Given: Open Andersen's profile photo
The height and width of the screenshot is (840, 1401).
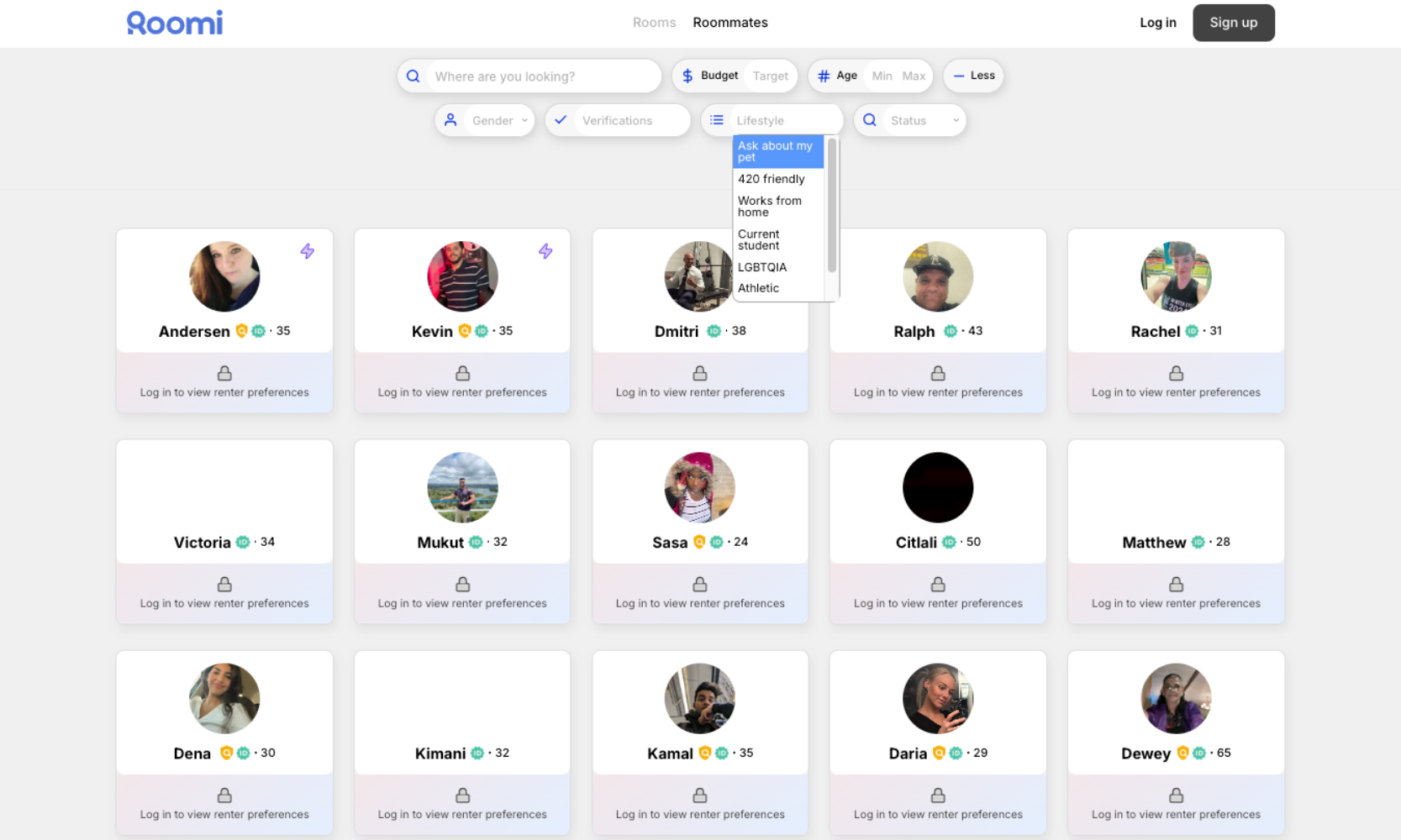Looking at the screenshot, I should [x=224, y=276].
